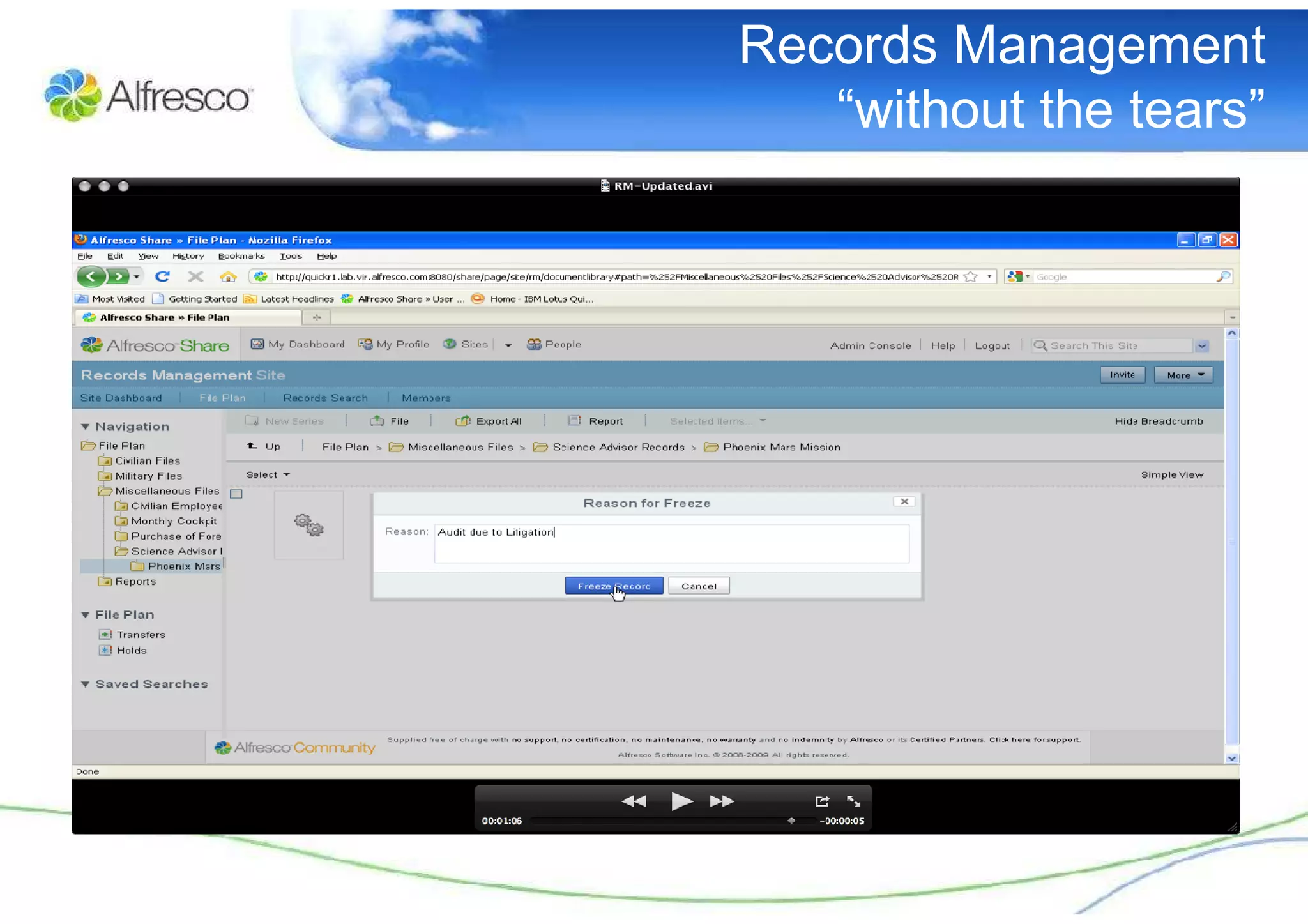Open the Select dropdown
The width and height of the screenshot is (1308, 924).
268,474
